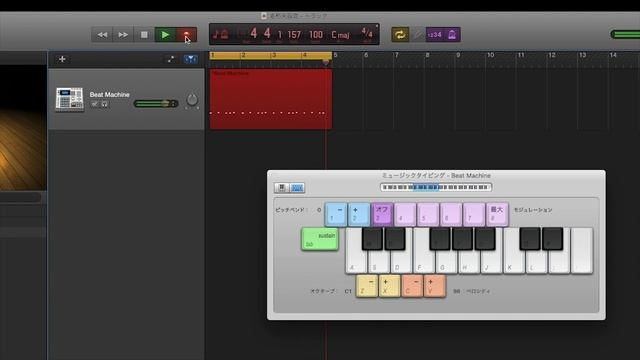Screen dimensions: 640x360
Task: Click pitch bend down key 1
Action: point(336,214)
